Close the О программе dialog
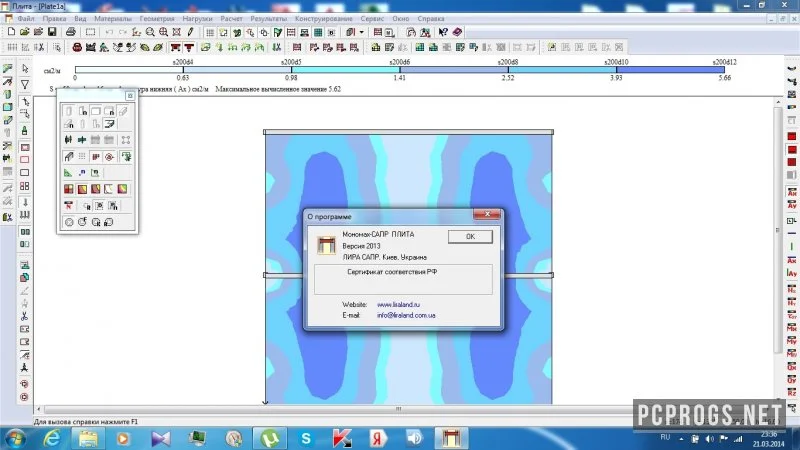This screenshot has height=450, width=800. point(487,214)
